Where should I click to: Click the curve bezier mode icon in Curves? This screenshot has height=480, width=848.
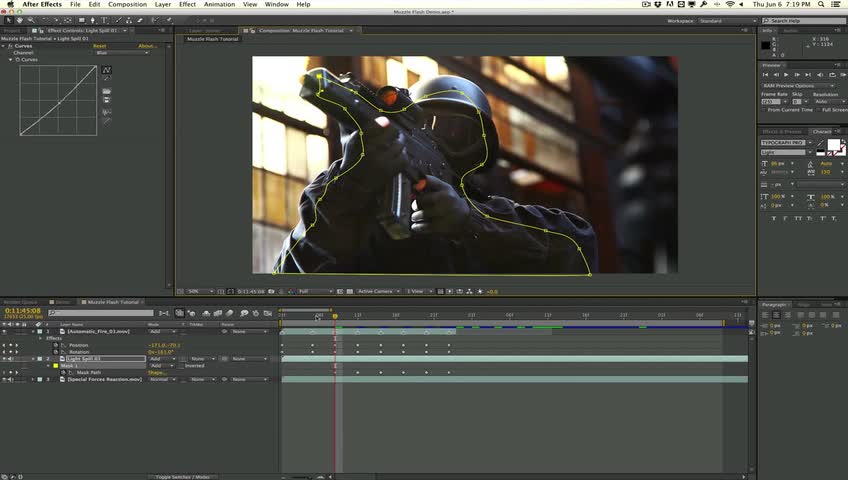point(107,70)
